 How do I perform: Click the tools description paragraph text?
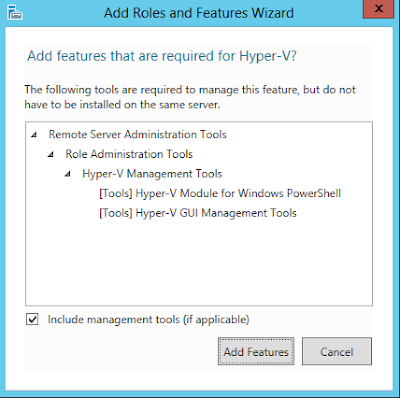[190, 97]
